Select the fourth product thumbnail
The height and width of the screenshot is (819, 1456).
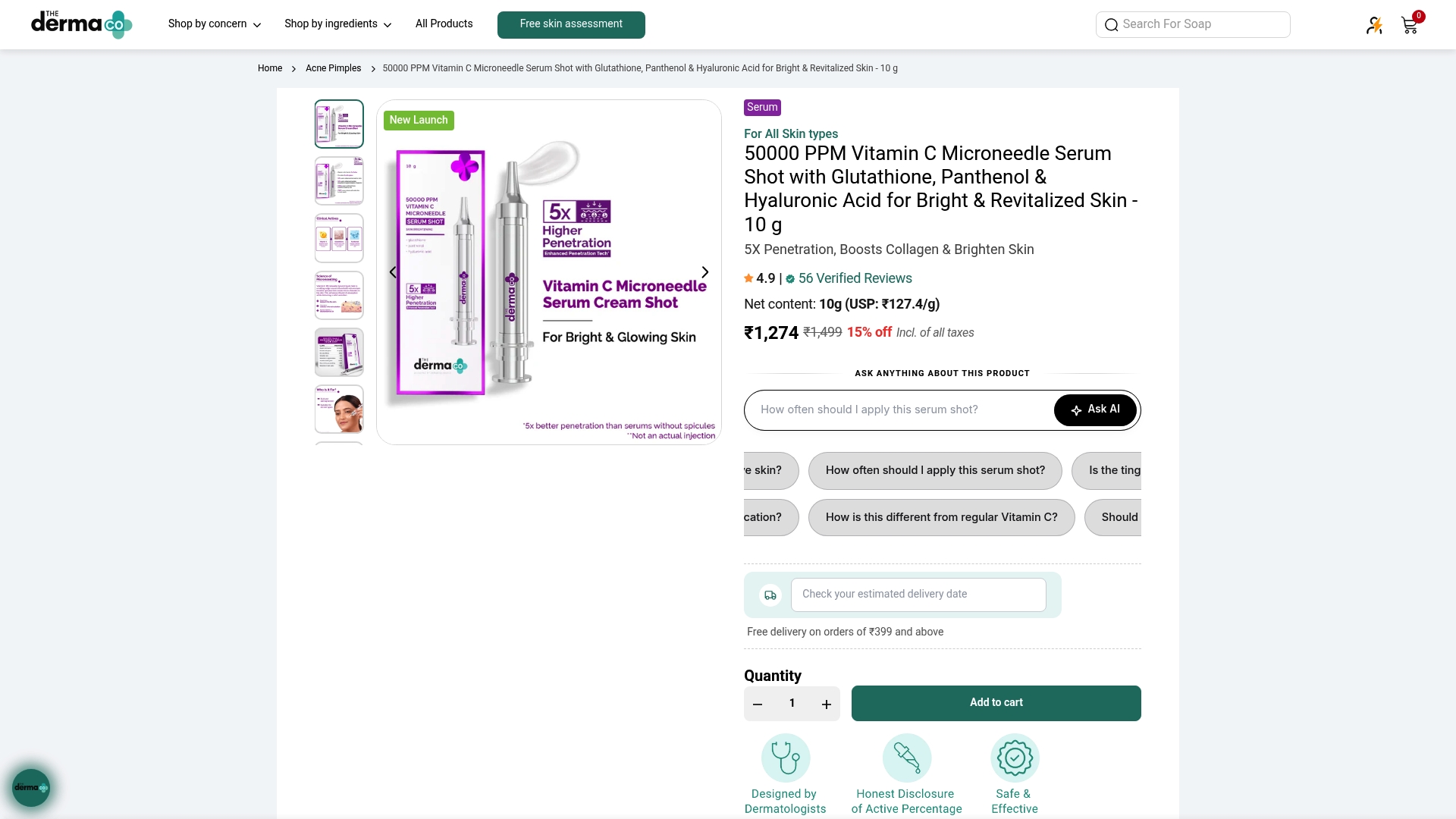[339, 295]
